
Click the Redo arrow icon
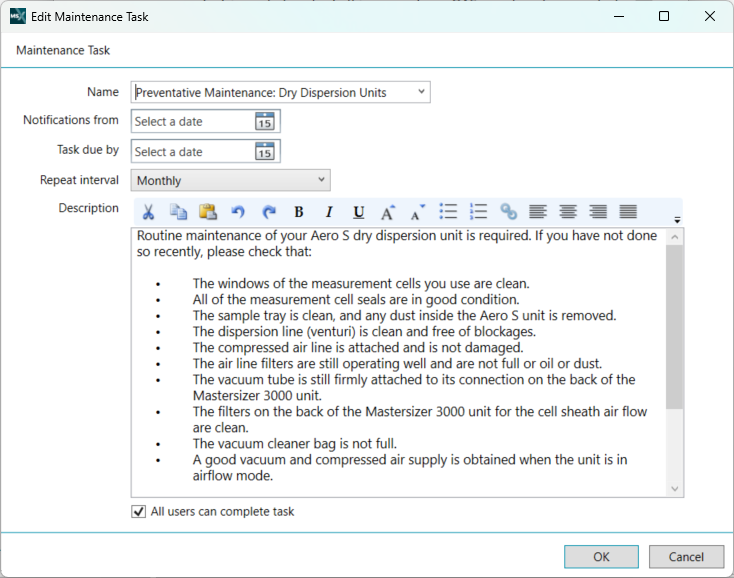pyautogui.click(x=268, y=212)
